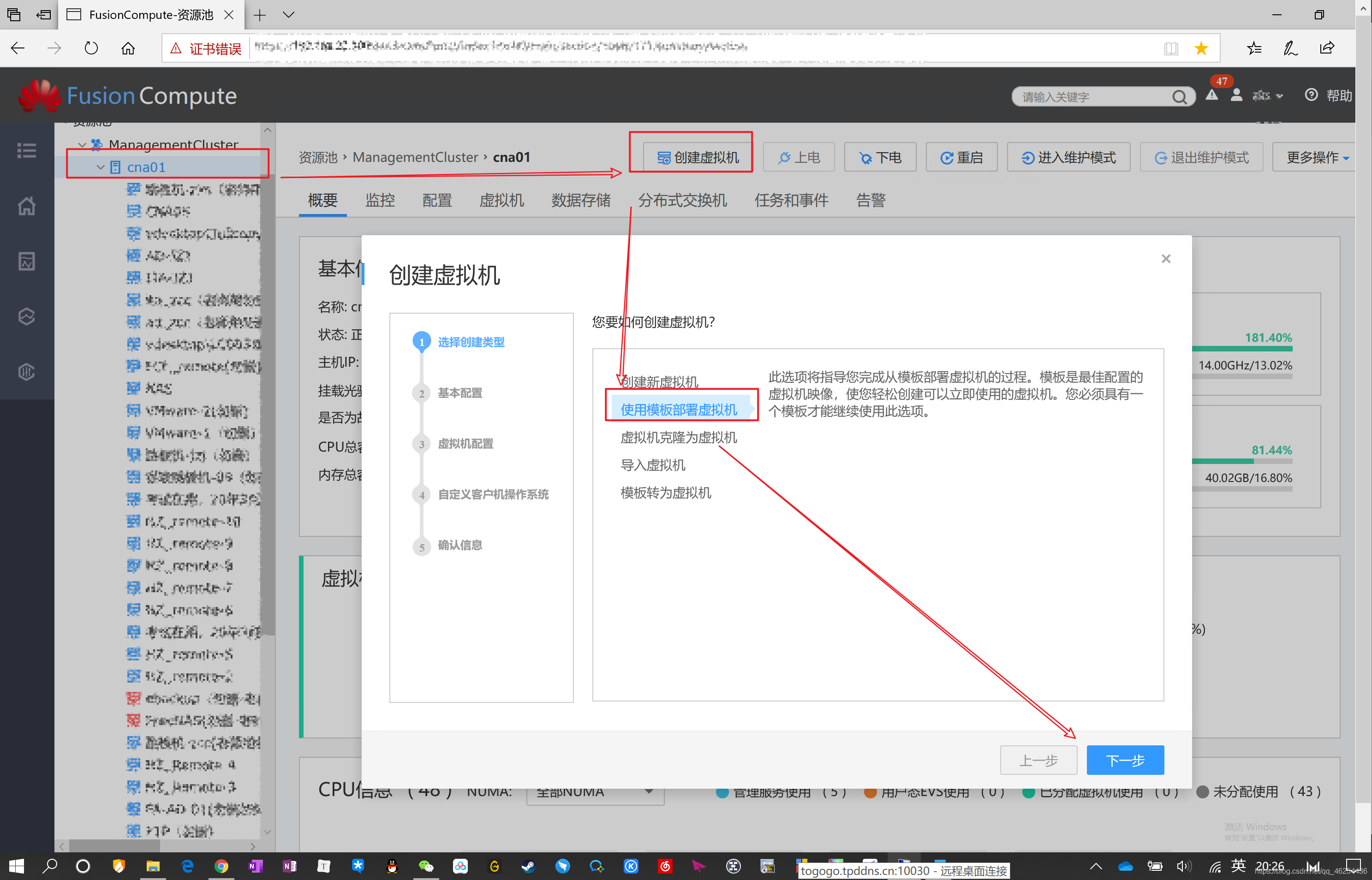
Task: Open WeChat from the taskbar
Action: (426, 866)
